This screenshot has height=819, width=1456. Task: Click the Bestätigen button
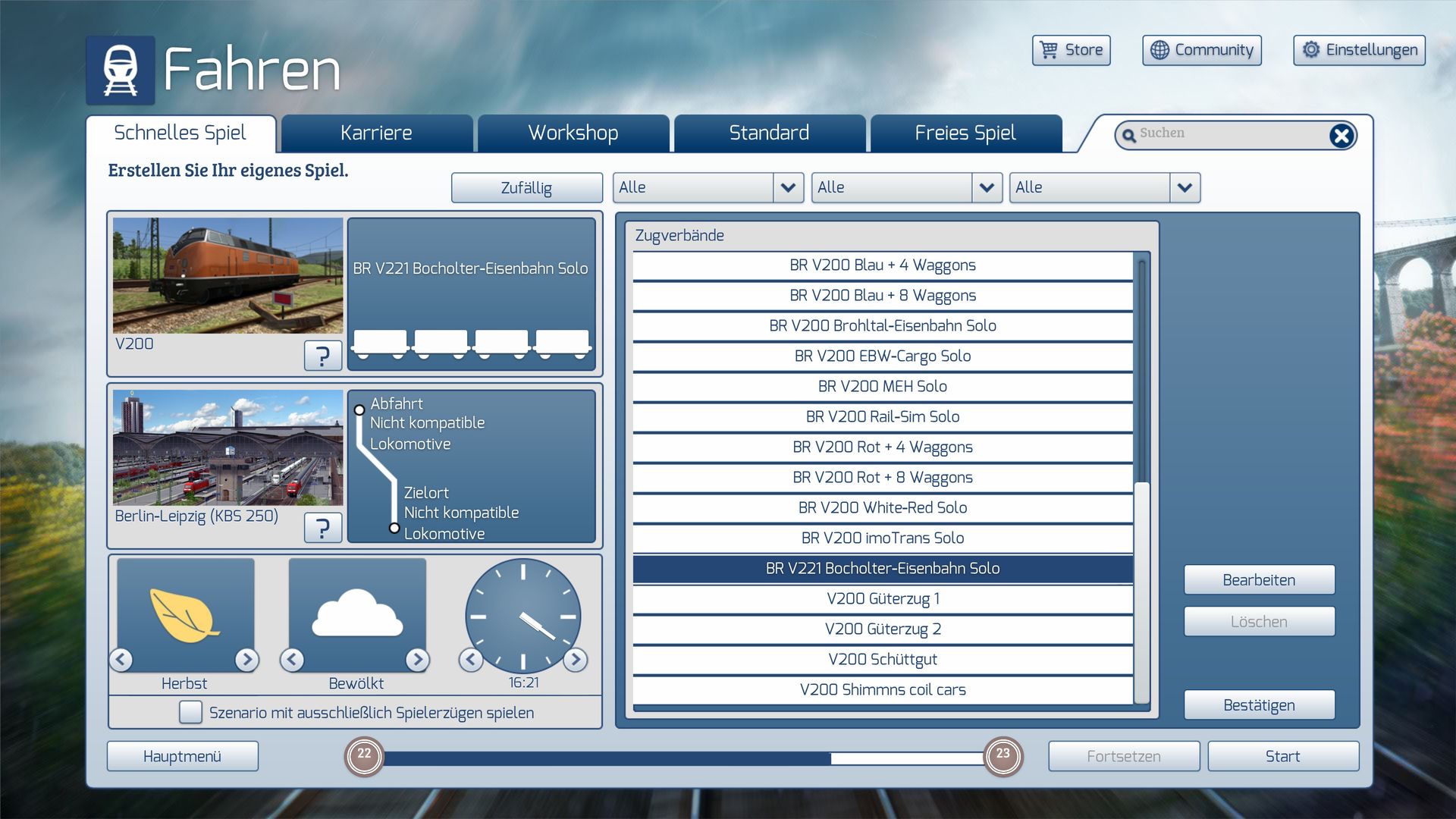coord(1259,704)
